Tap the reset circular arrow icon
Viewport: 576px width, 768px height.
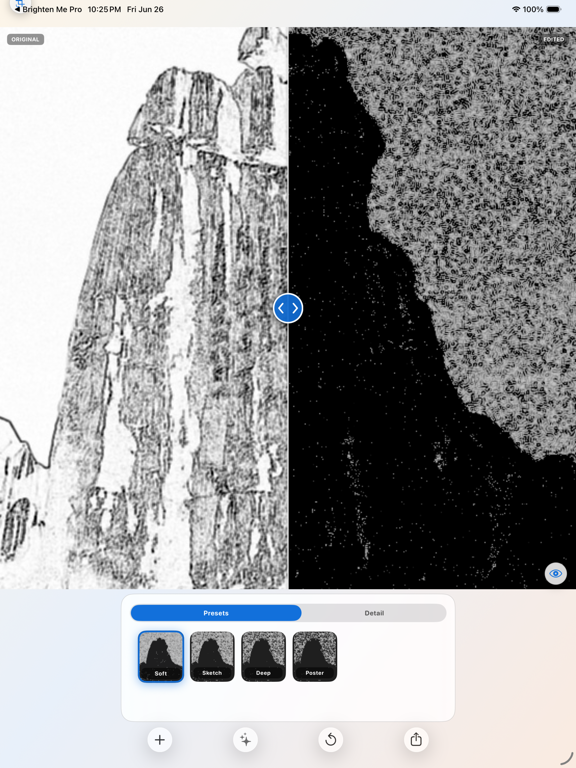click(x=331, y=740)
